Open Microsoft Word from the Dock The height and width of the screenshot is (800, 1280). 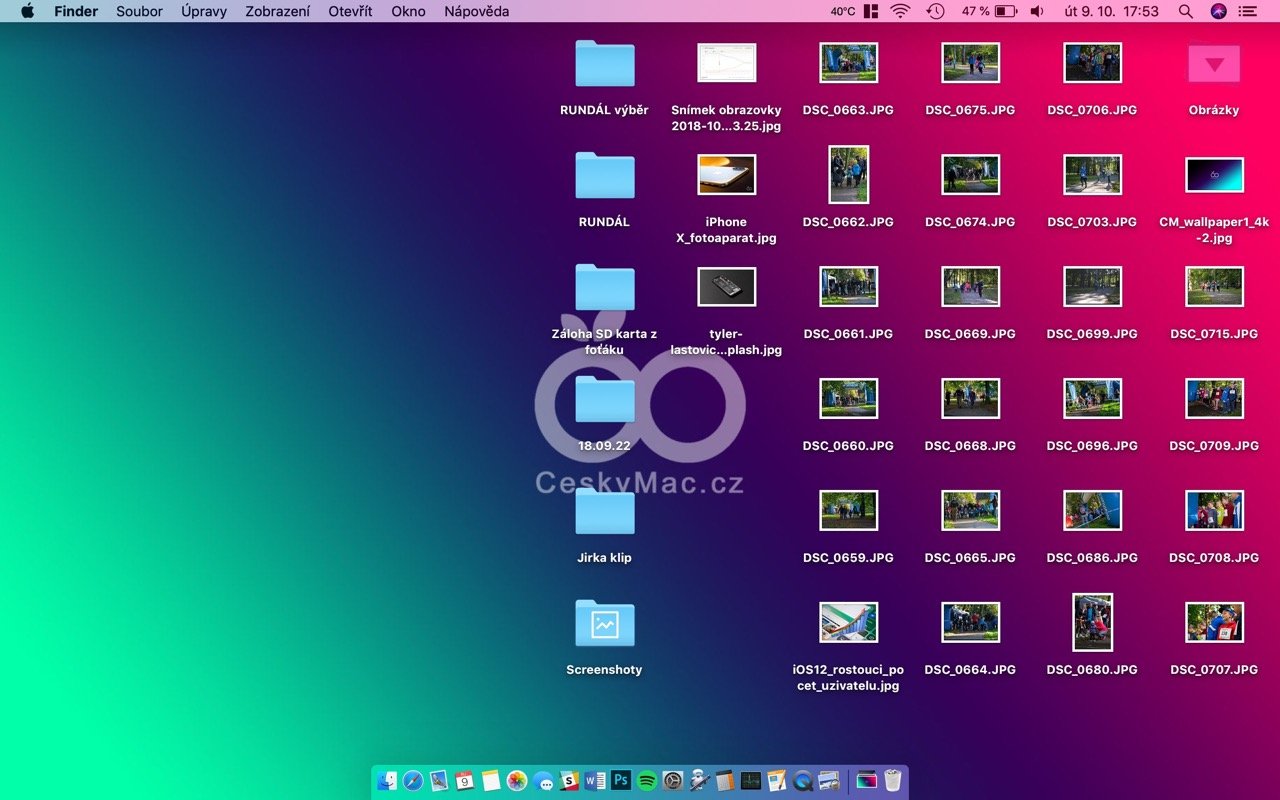[595, 781]
